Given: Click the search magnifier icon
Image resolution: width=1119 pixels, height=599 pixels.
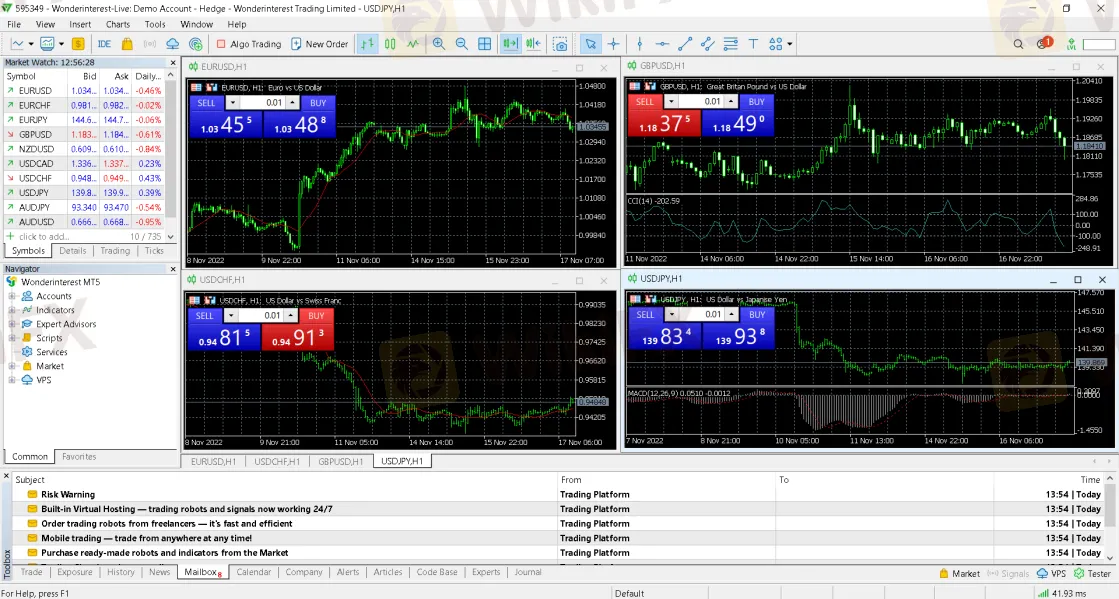Looking at the screenshot, I should [x=1018, y=44].
